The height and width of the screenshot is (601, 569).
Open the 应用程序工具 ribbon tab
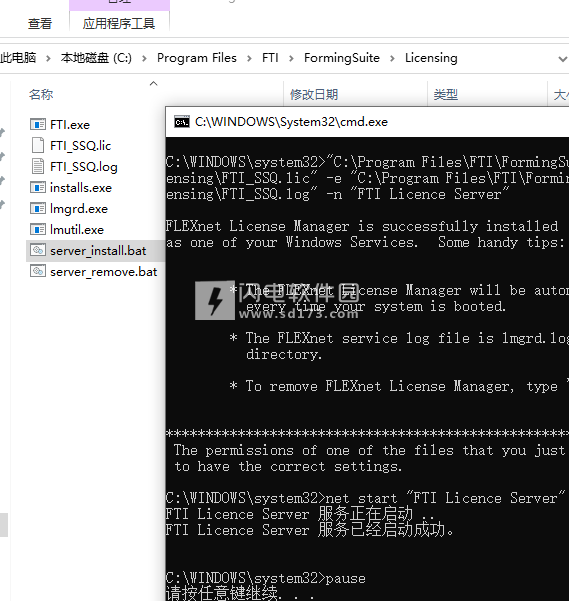119,23
